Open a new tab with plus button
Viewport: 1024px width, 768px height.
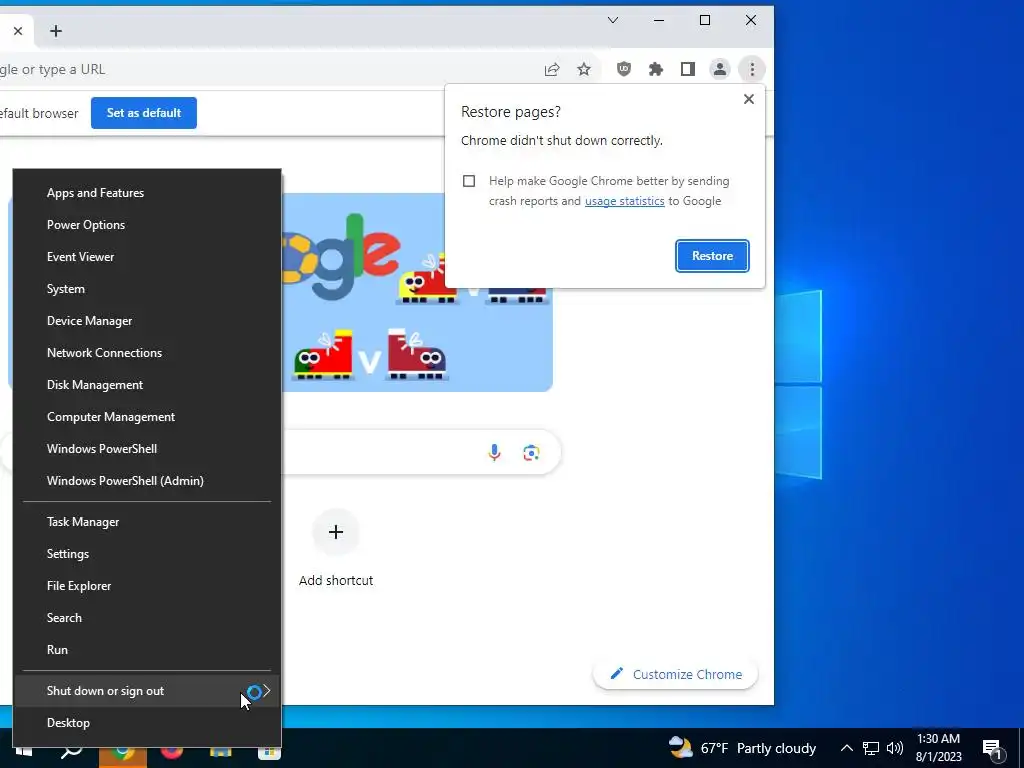pos(56,31)
